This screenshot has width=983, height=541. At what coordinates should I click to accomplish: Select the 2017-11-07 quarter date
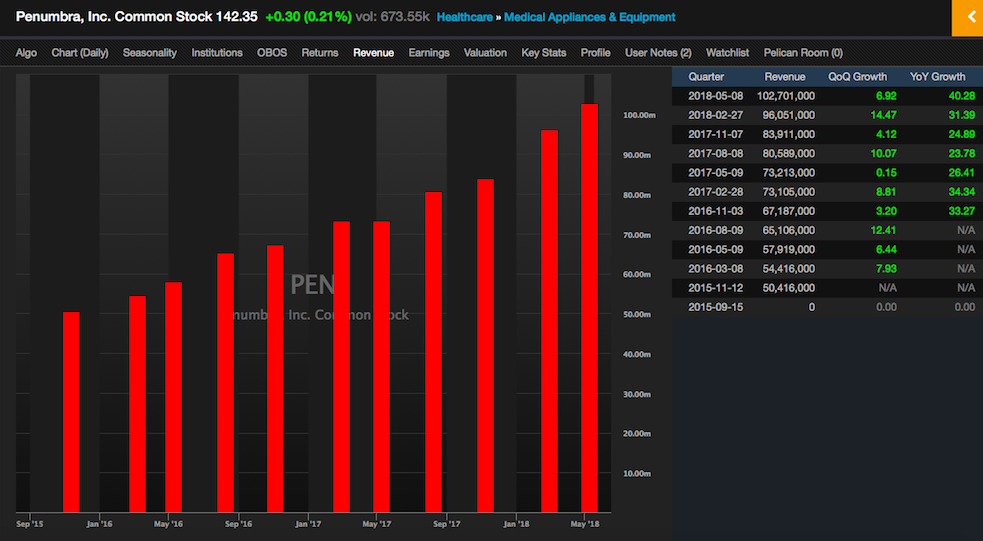(715, 134)
